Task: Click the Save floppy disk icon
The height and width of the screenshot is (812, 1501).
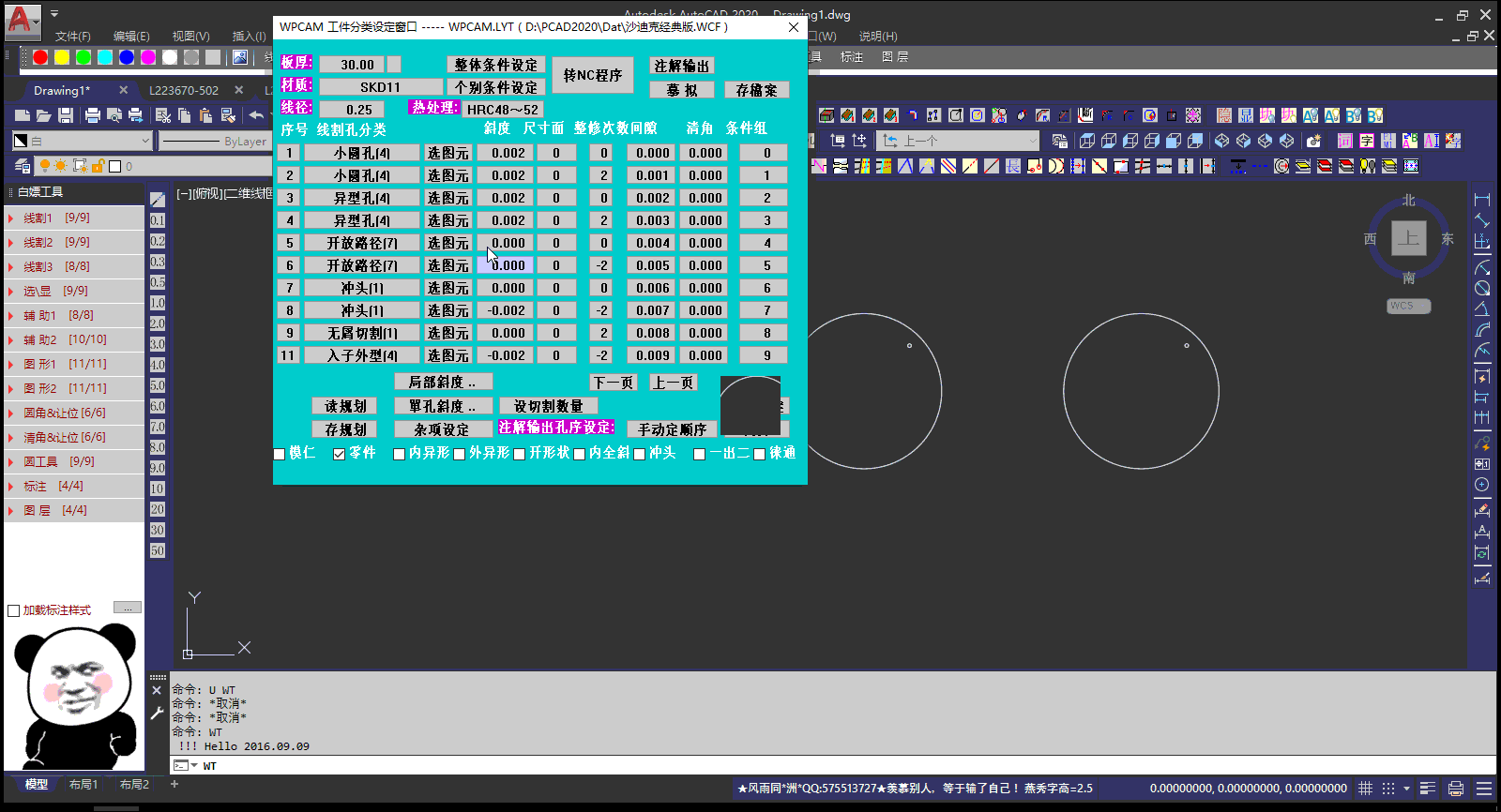Action: click(66, 115)
